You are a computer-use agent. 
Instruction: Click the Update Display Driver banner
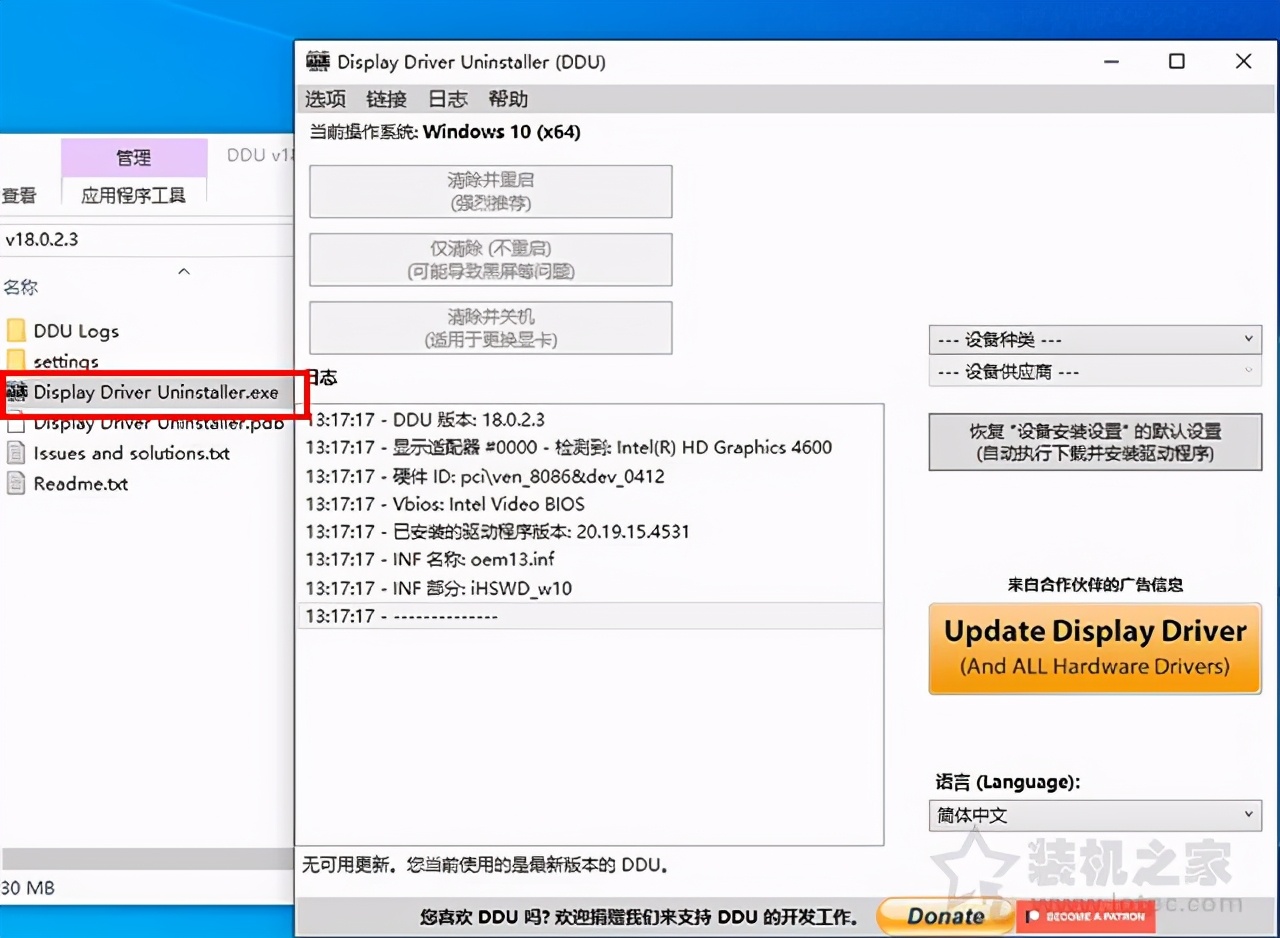click(x=1094, y=648)
